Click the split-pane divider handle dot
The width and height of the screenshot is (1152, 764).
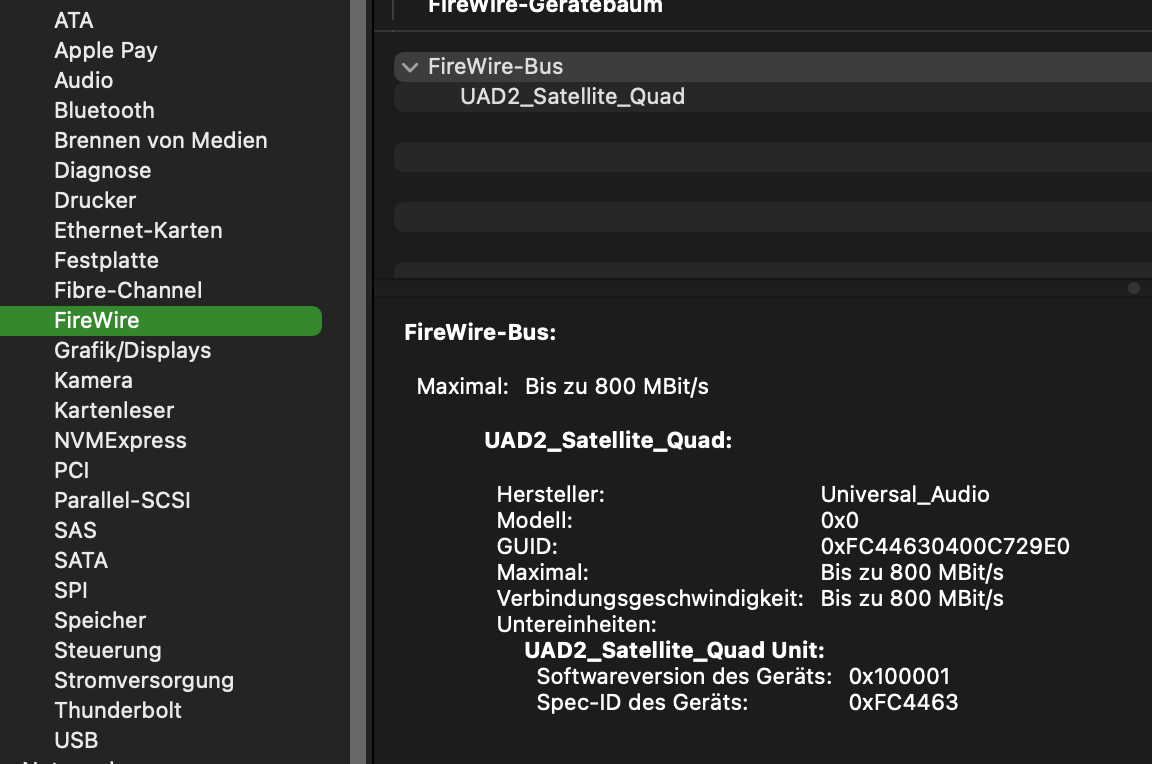pos(1134,288)
